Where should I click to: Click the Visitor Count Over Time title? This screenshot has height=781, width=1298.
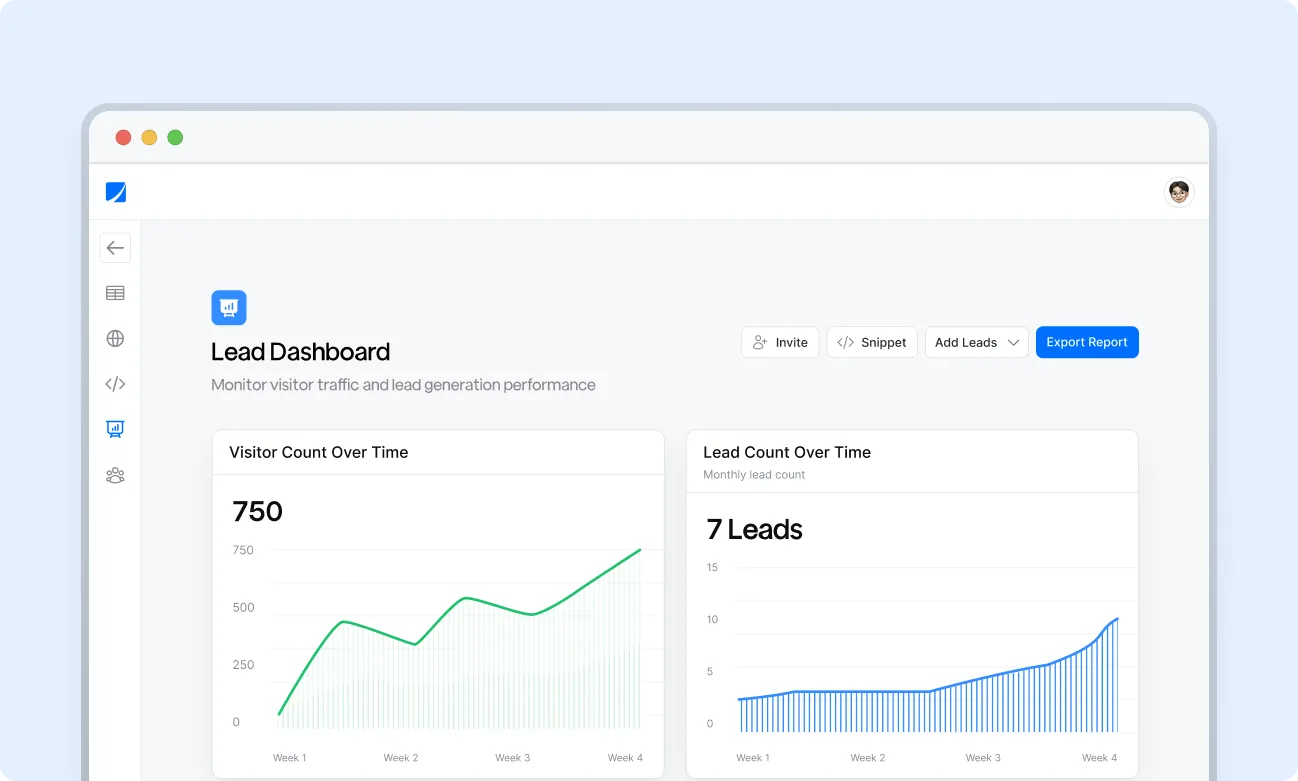[318, 452]
